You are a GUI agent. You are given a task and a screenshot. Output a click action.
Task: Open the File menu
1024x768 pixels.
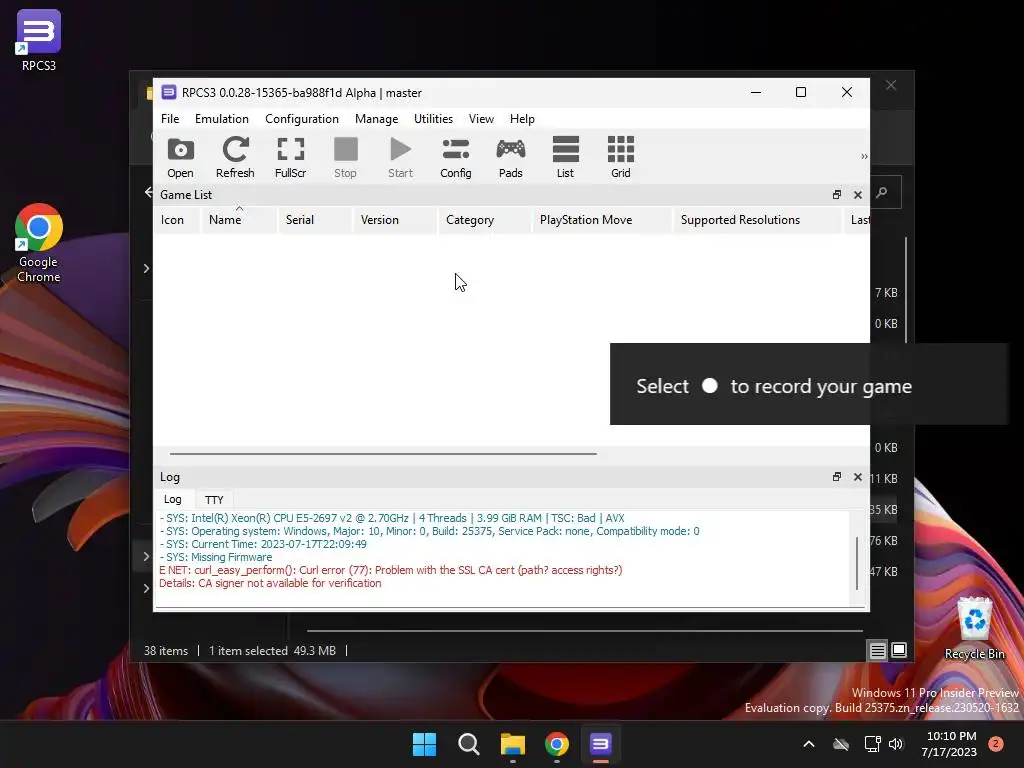170,119
